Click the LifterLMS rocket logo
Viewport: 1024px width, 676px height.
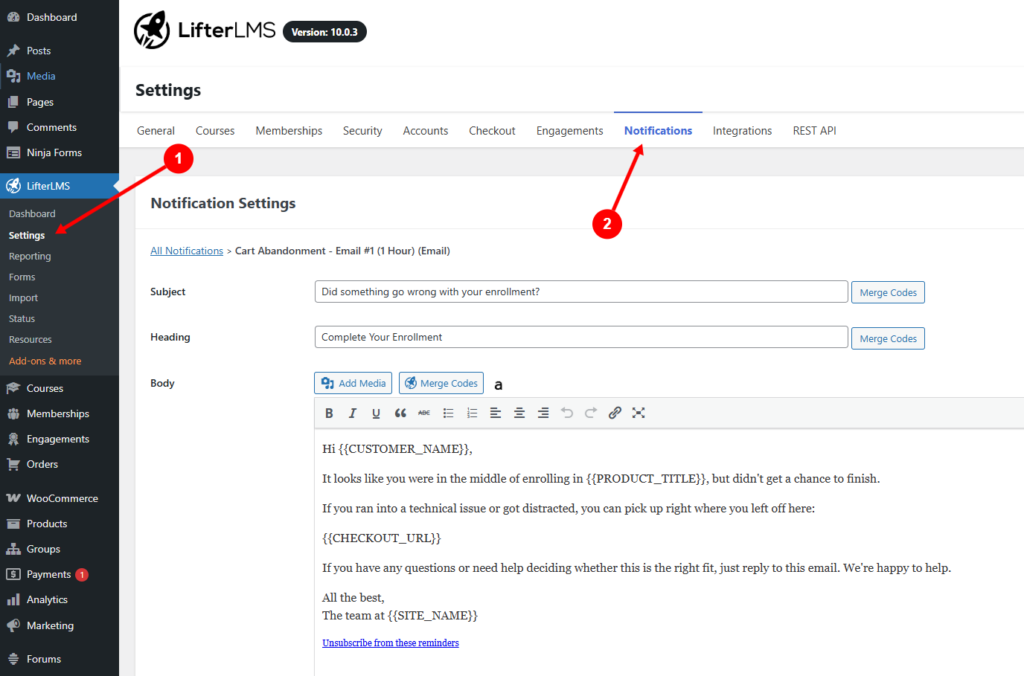[x=152, y=30]
